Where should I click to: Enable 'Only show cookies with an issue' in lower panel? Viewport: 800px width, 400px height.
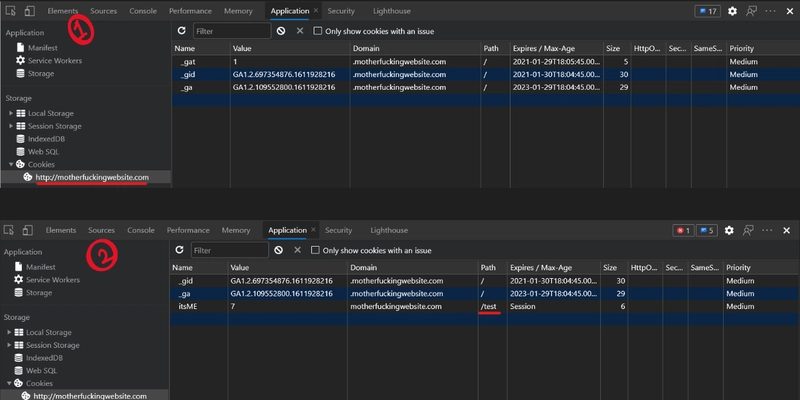[315, 251]
